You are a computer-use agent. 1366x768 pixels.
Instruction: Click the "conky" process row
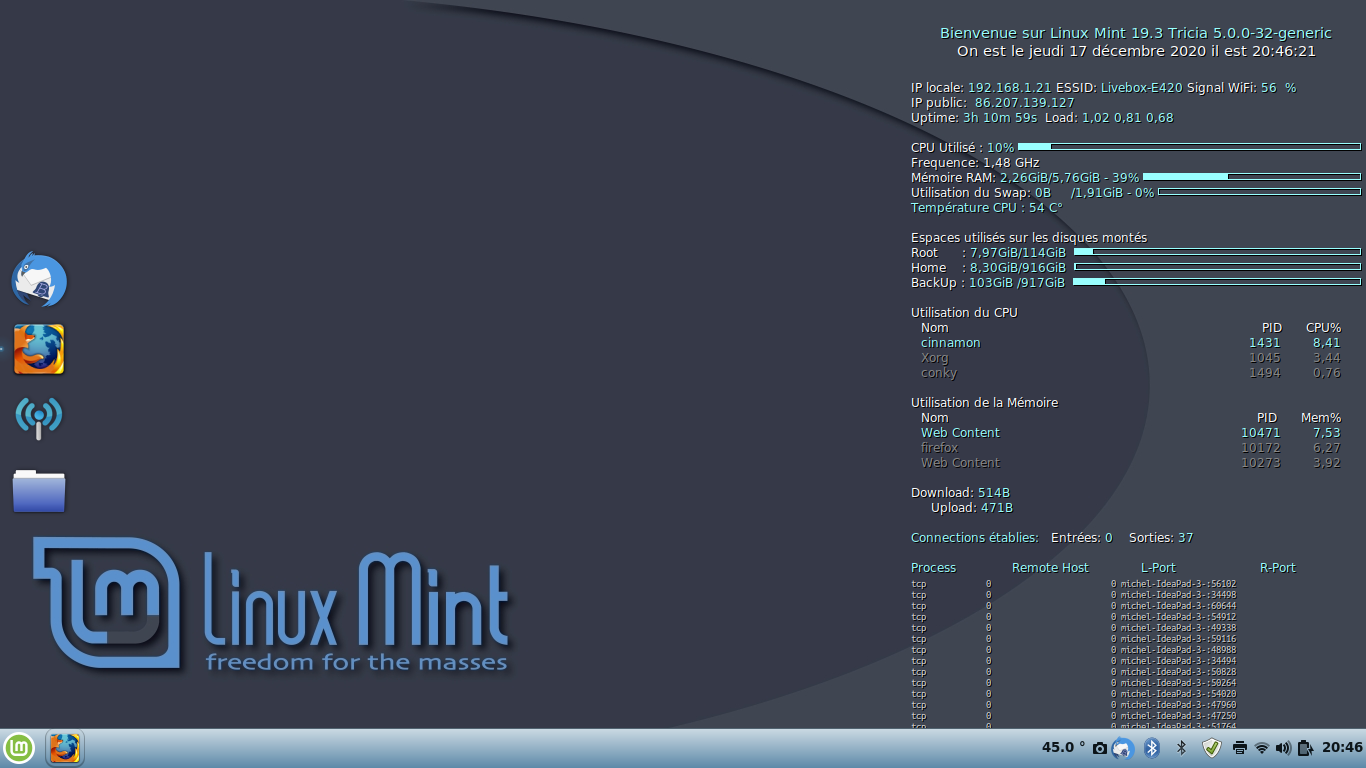[1131, 372]
